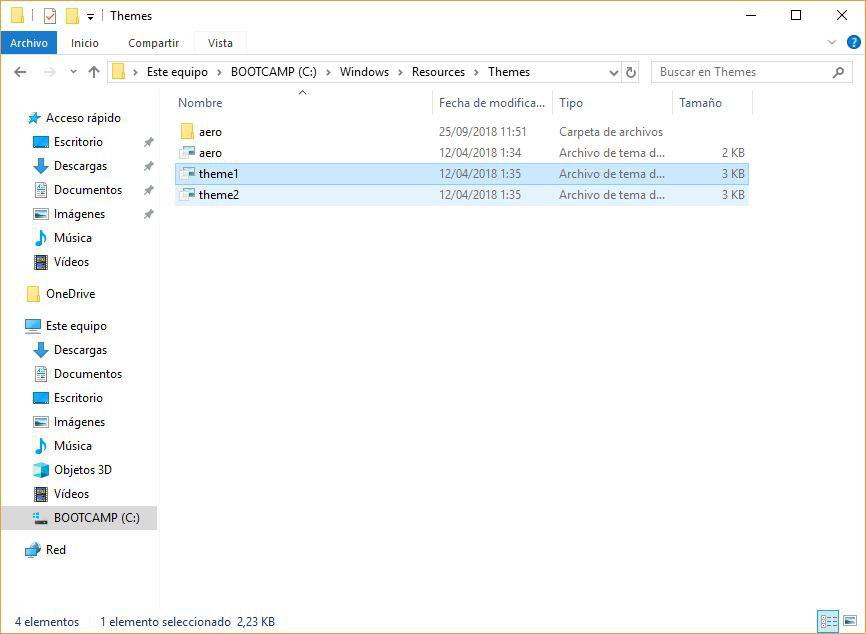This screenshot has width=866, height=634.
Task: Open the address bar history dropdown
Action: (x=614, y=72)
